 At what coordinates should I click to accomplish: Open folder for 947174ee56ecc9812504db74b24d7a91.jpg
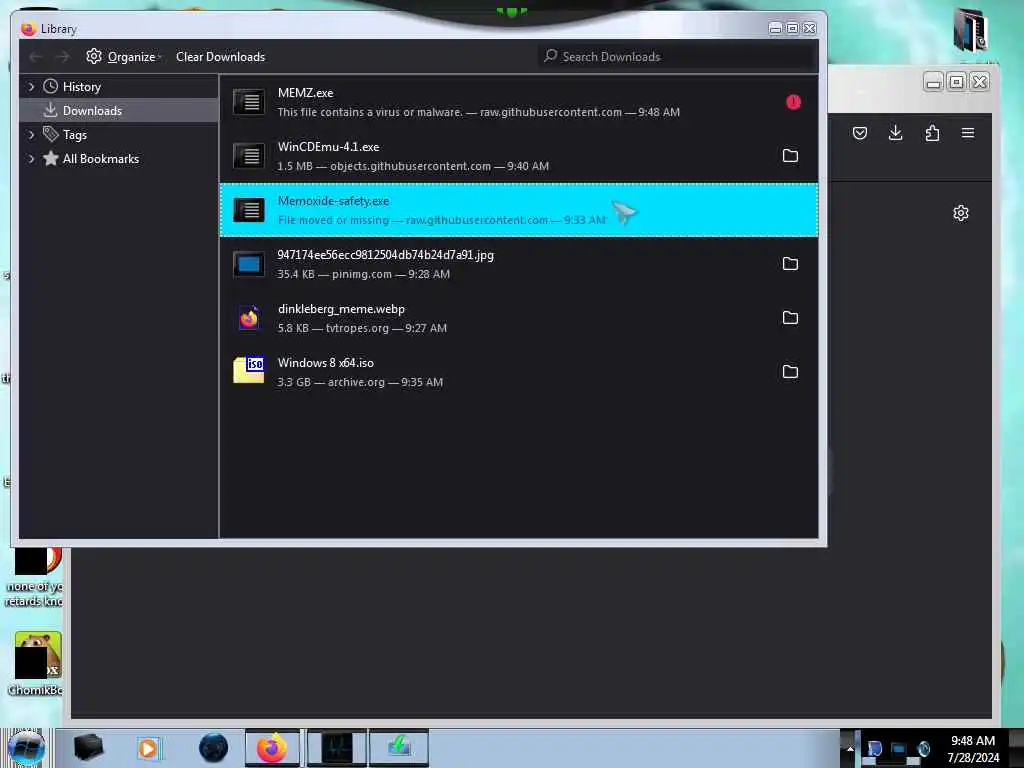(x=790, y=264)
